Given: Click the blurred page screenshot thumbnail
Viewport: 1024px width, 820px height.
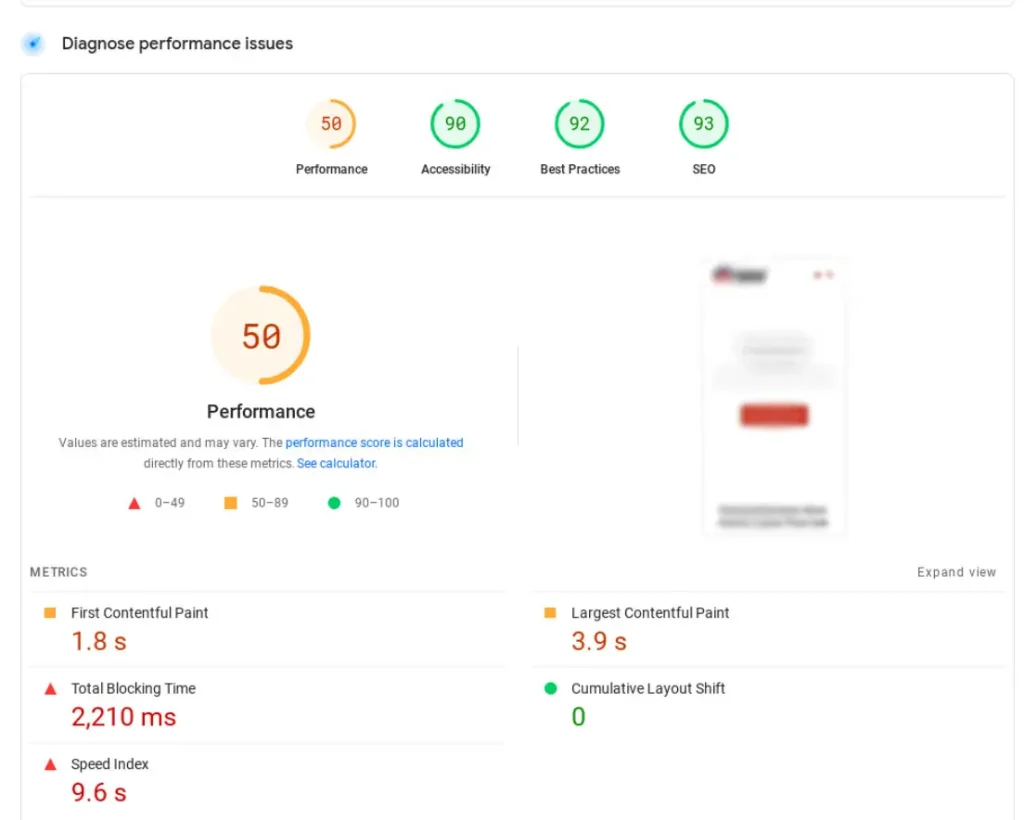Looking at the screenshot, I should 774,397.
